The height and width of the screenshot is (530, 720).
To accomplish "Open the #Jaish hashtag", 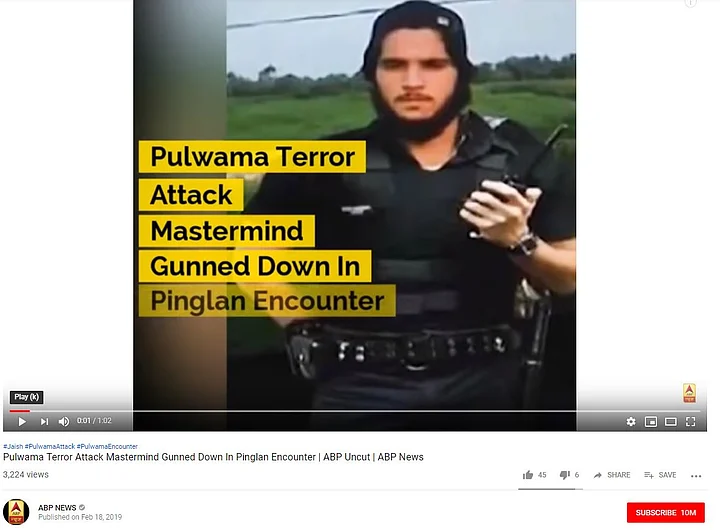I will pos(13,446).
